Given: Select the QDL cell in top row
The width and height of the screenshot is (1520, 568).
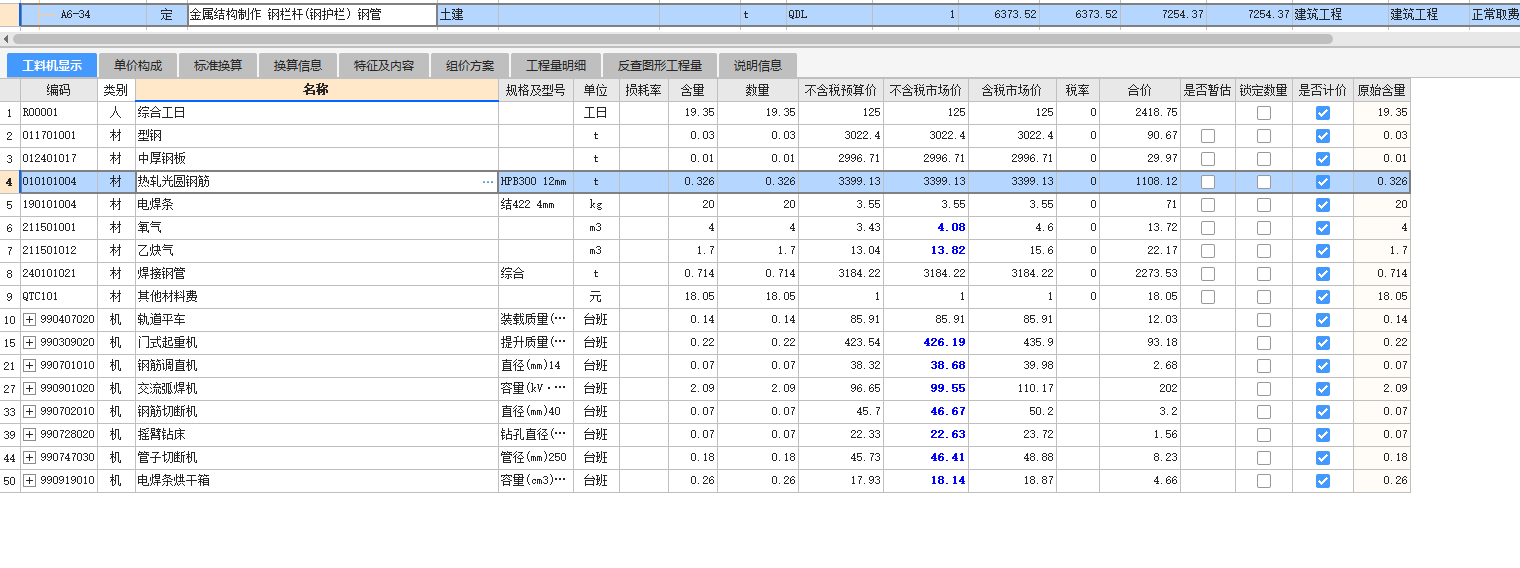Looking at the screenshot, I should pyautogui.click(x=829, y=15).
